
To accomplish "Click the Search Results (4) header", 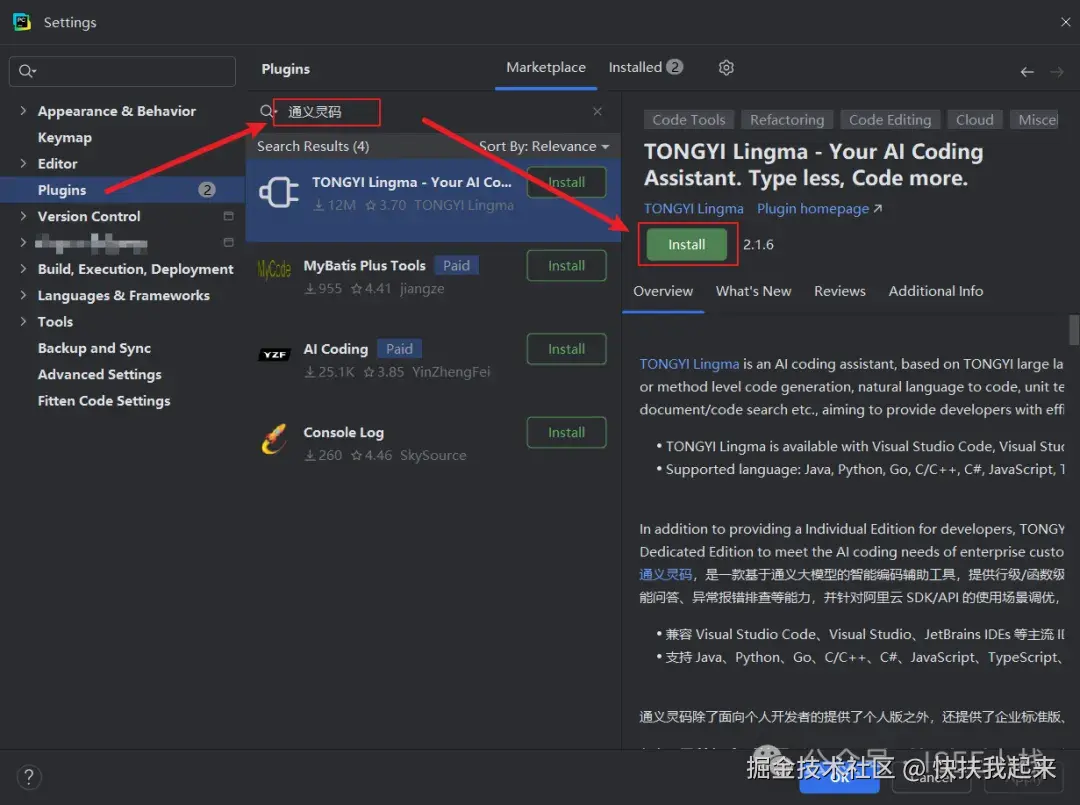I will tap(313, 146).
